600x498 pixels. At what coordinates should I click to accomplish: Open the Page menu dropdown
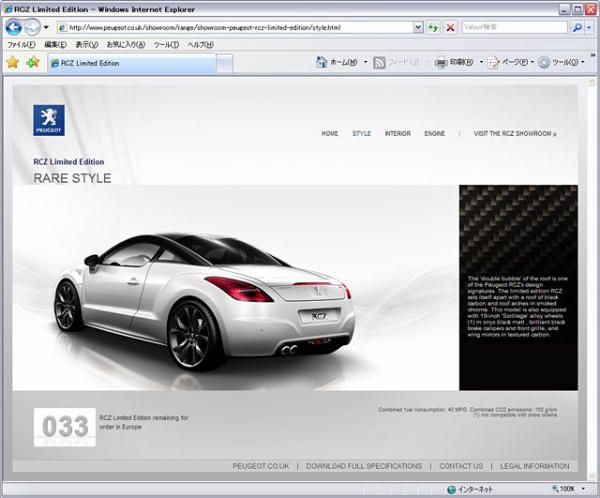pyautogui.click(x=532, y=62)
